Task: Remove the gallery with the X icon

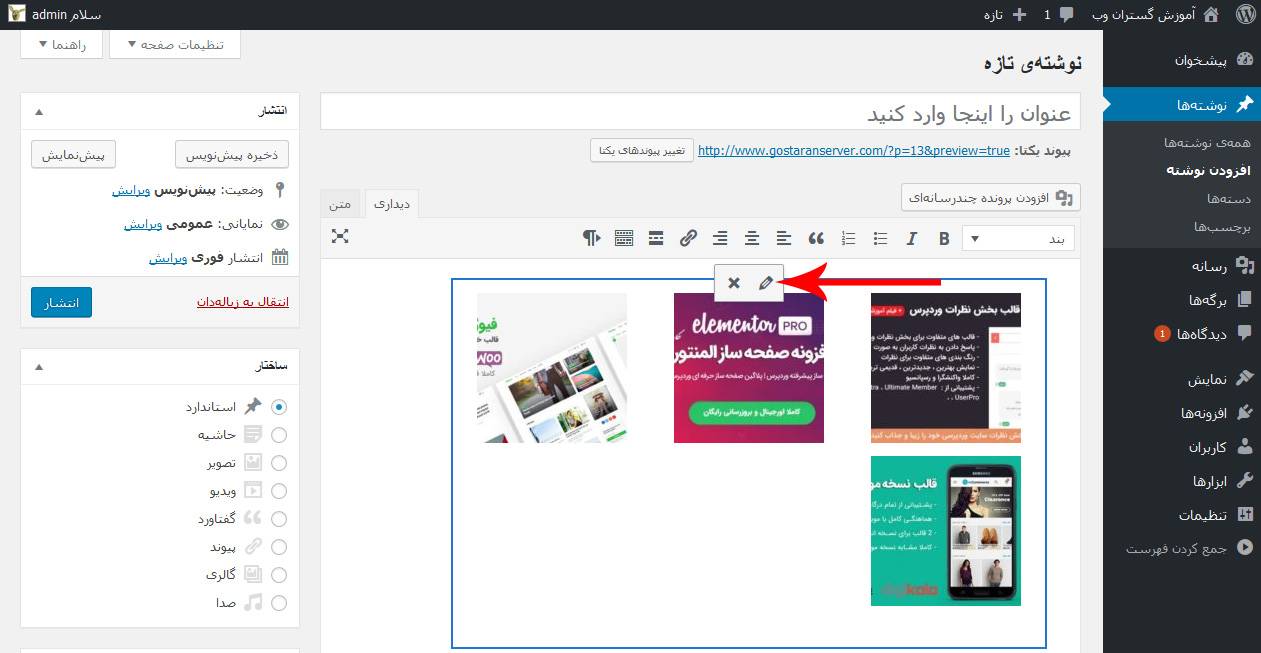Action: pos(734,283)
